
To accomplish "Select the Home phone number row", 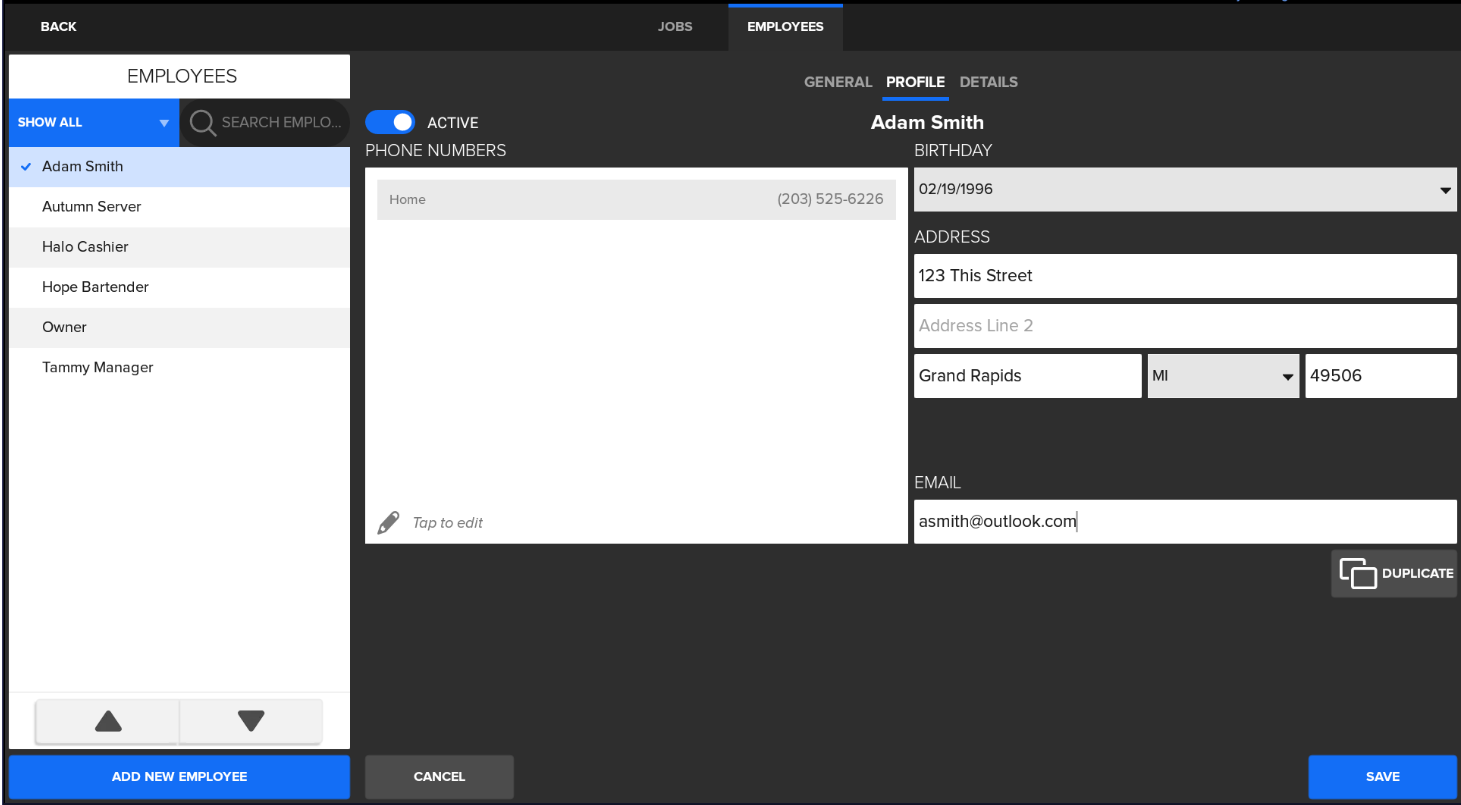I will pos(636,200).
